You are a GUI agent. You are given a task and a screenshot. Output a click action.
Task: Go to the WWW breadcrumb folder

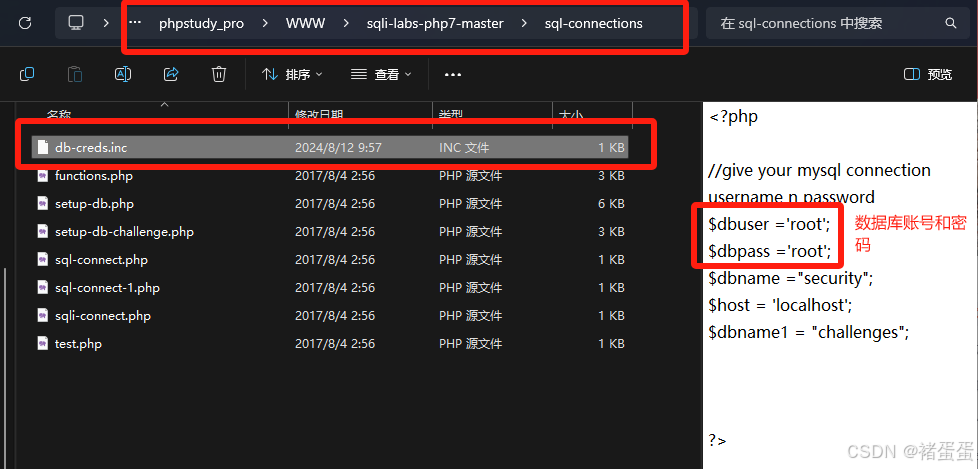coord(306,24)
